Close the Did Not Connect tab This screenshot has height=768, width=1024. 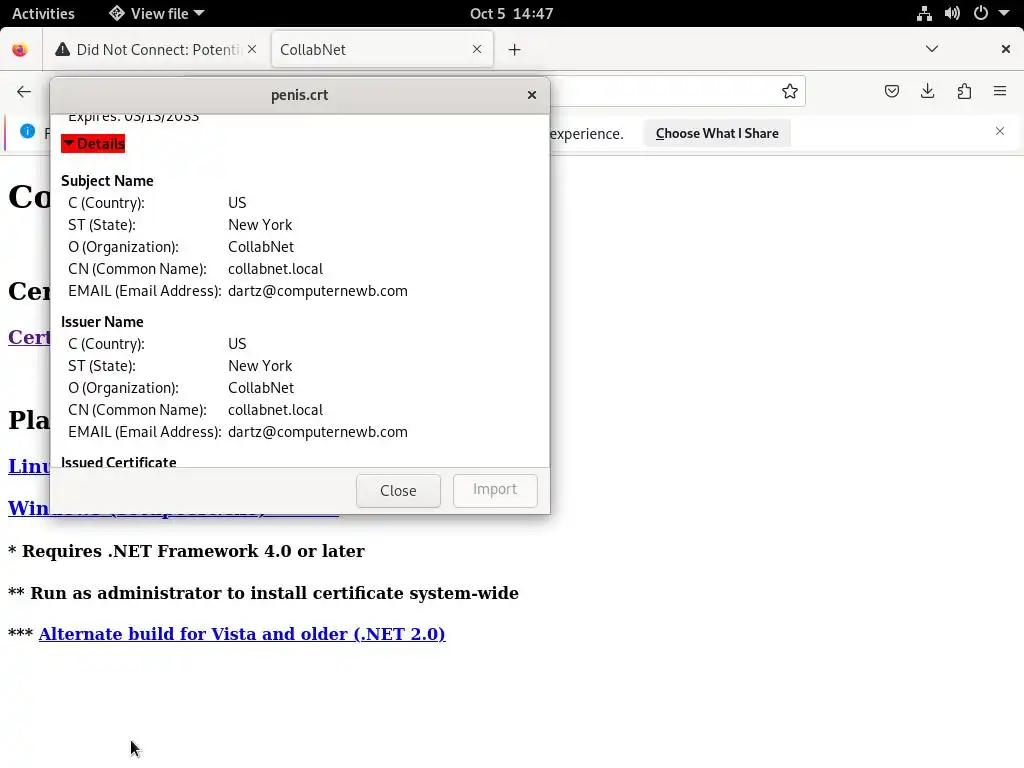pos(252,50)
